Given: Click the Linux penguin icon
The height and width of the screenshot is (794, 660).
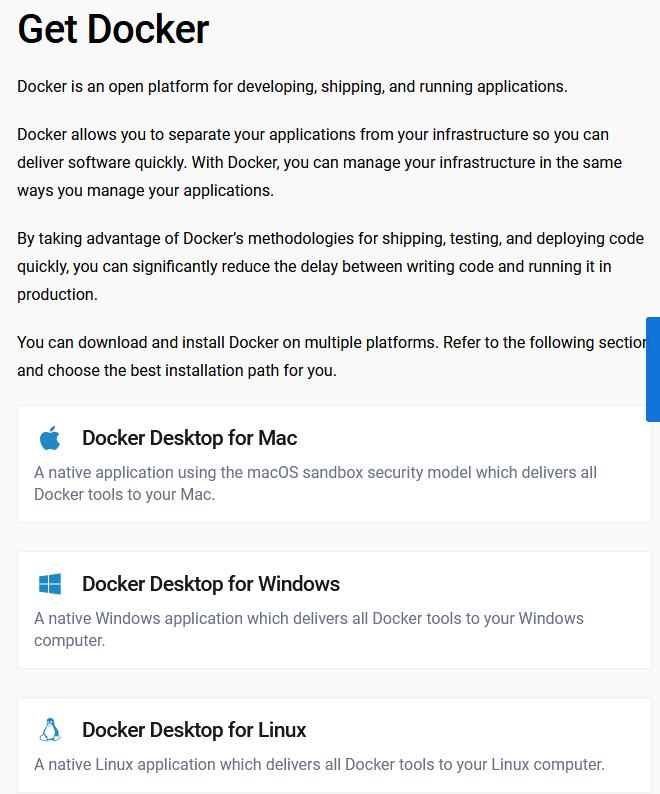Looking at the screenshot, I should pos(50,730).
